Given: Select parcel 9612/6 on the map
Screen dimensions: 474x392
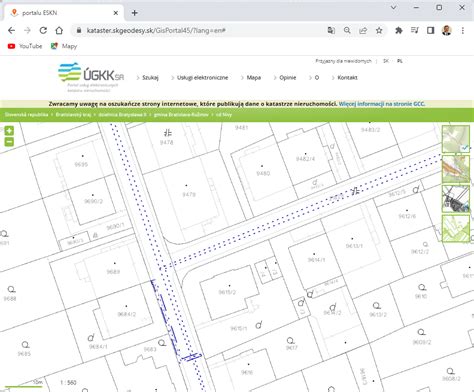Looking at the screenshot, I should pos(407,216).
